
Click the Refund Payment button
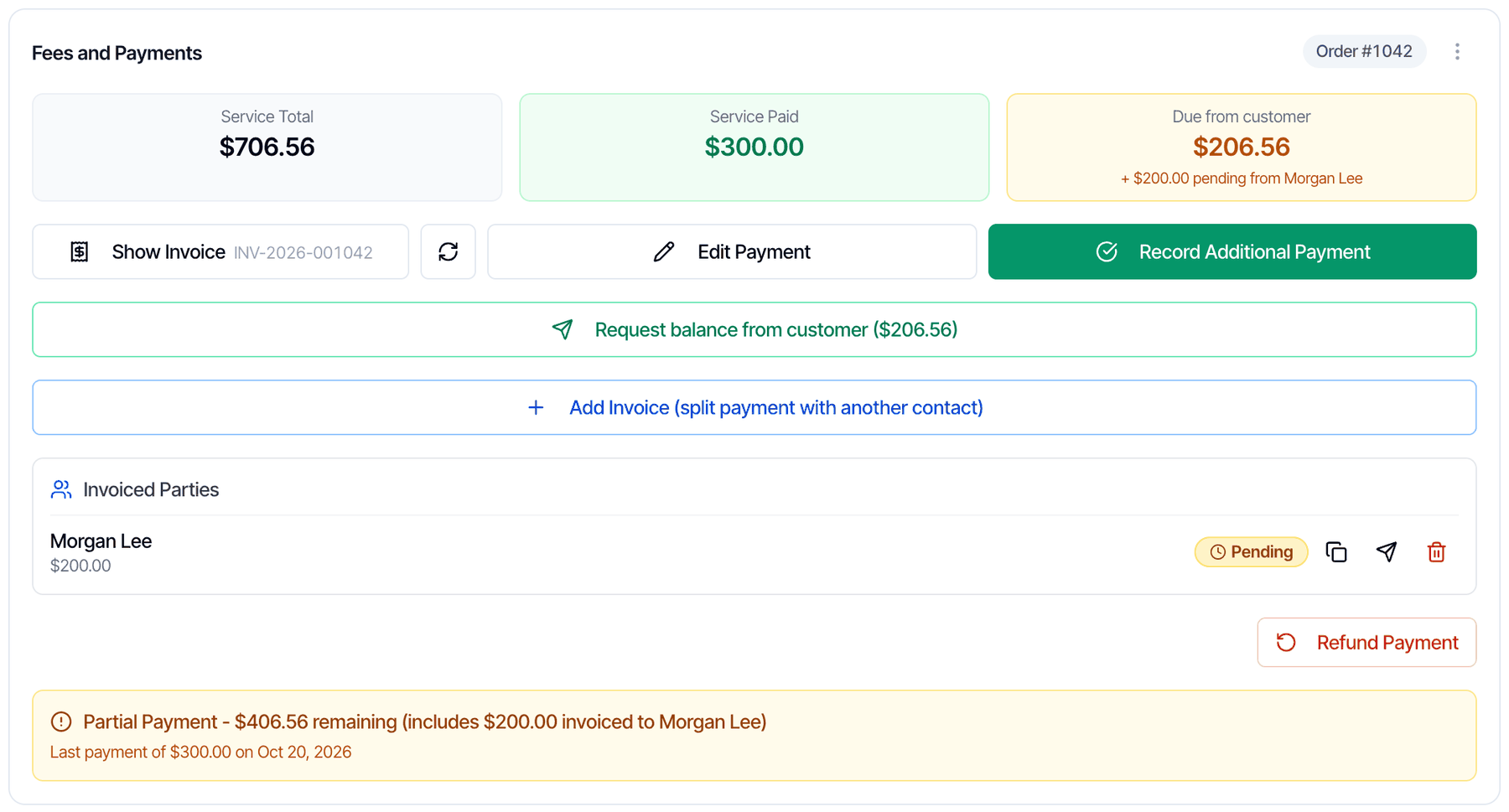tap(1366, 643)
